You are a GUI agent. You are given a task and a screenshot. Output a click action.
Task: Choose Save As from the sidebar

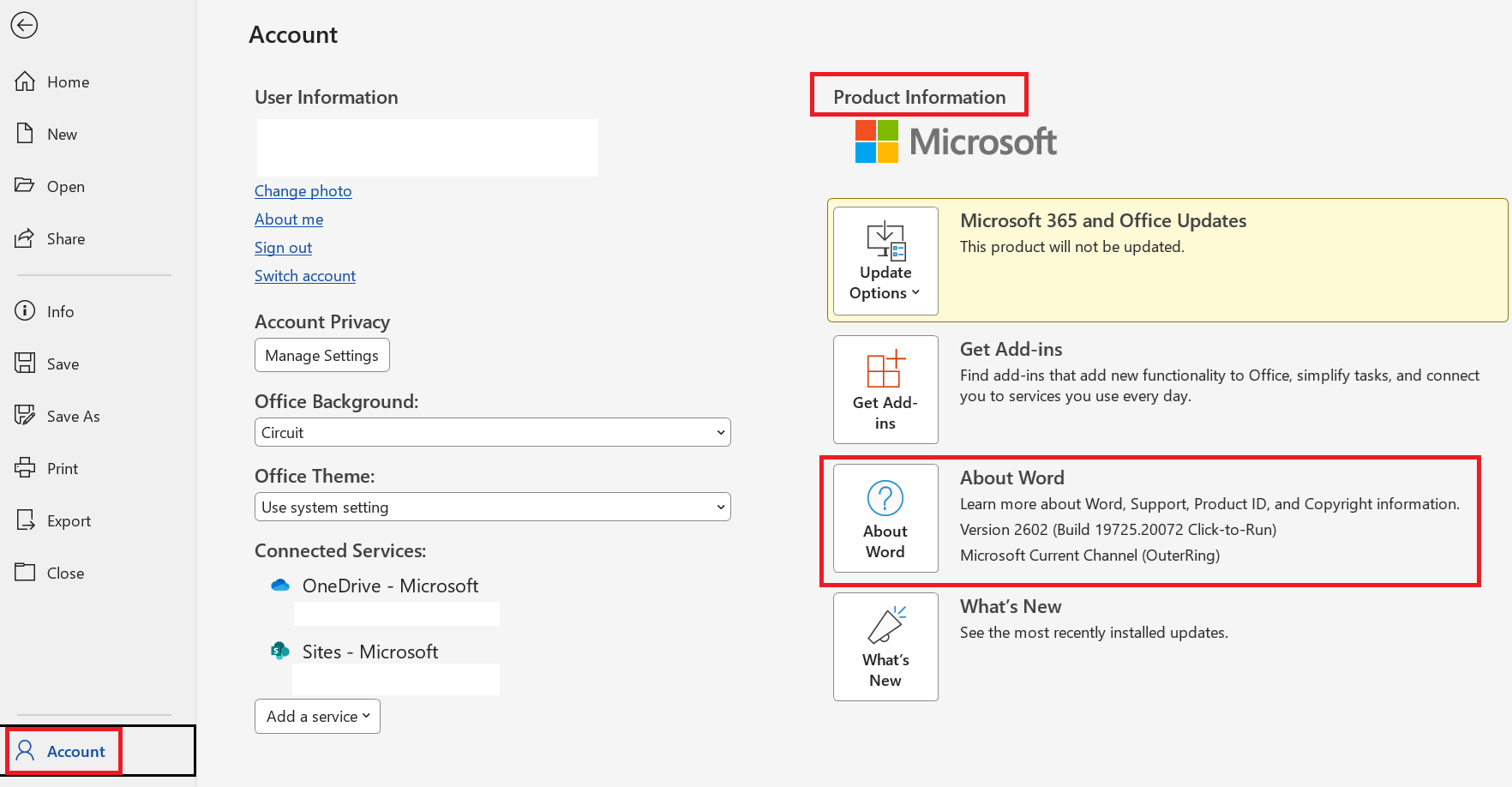pyautogui.click(x=74, y=417)
